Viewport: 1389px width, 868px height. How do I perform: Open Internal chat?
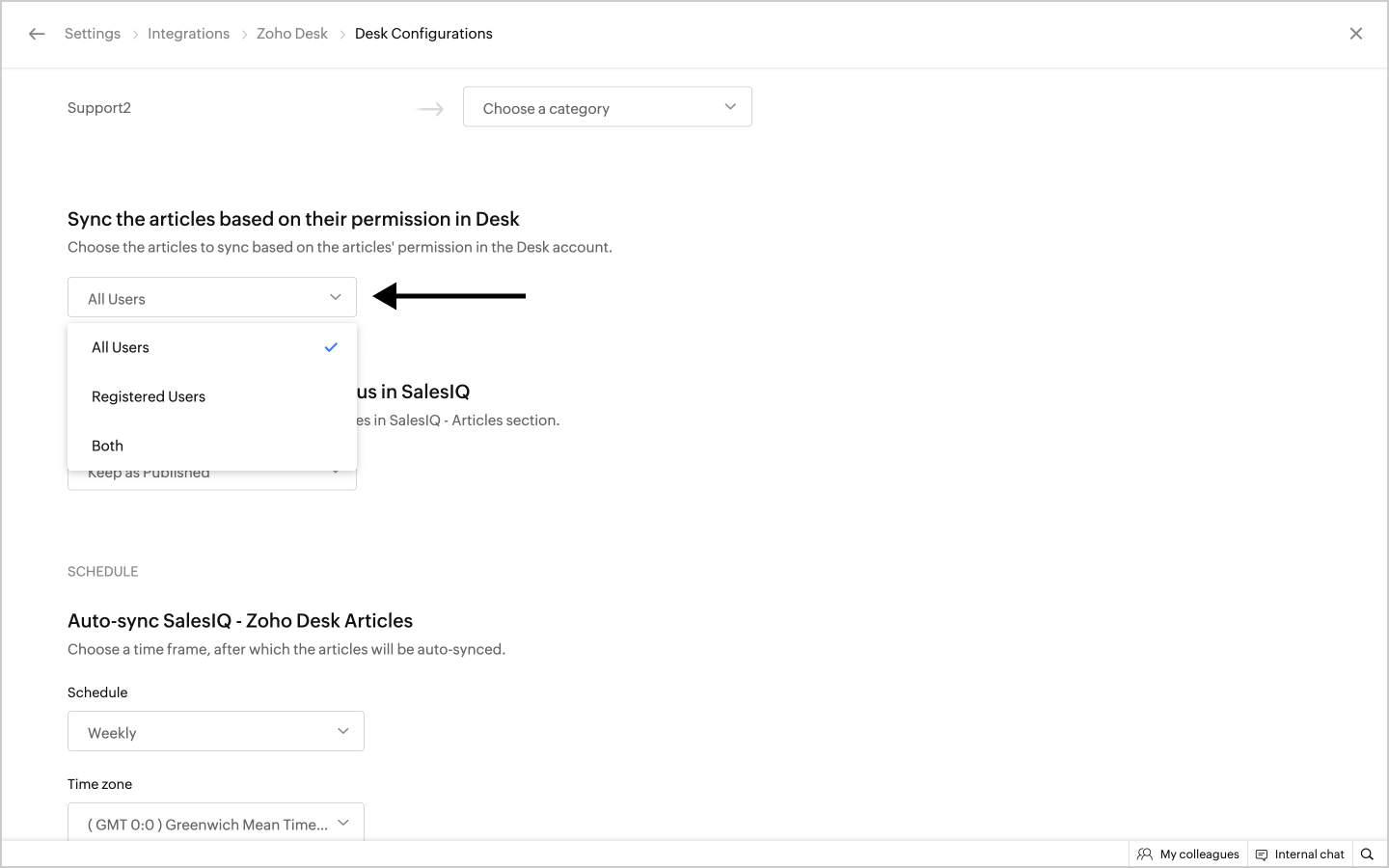coord(1299,854)
